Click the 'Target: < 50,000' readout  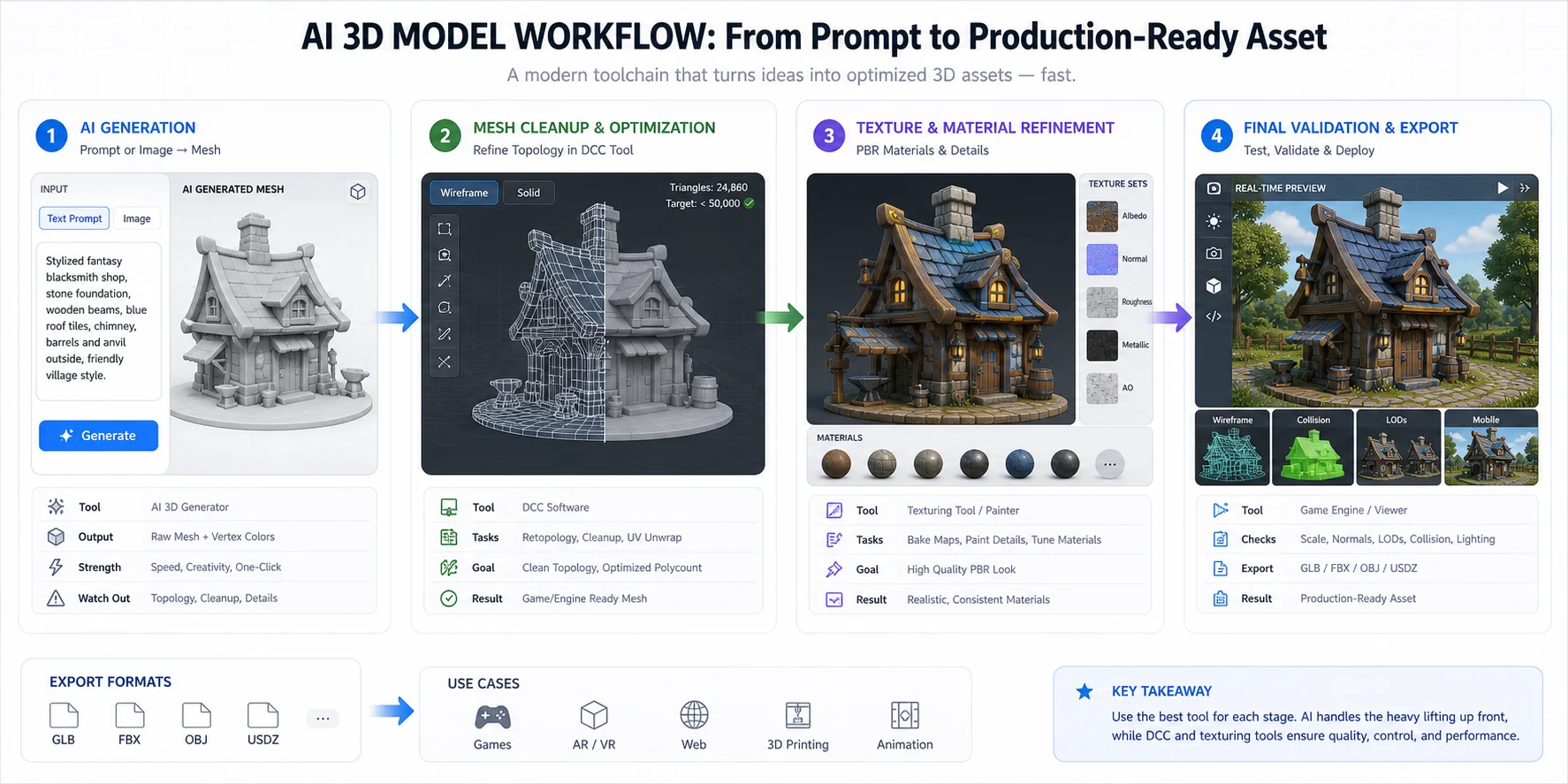click(x=703, y=203)
